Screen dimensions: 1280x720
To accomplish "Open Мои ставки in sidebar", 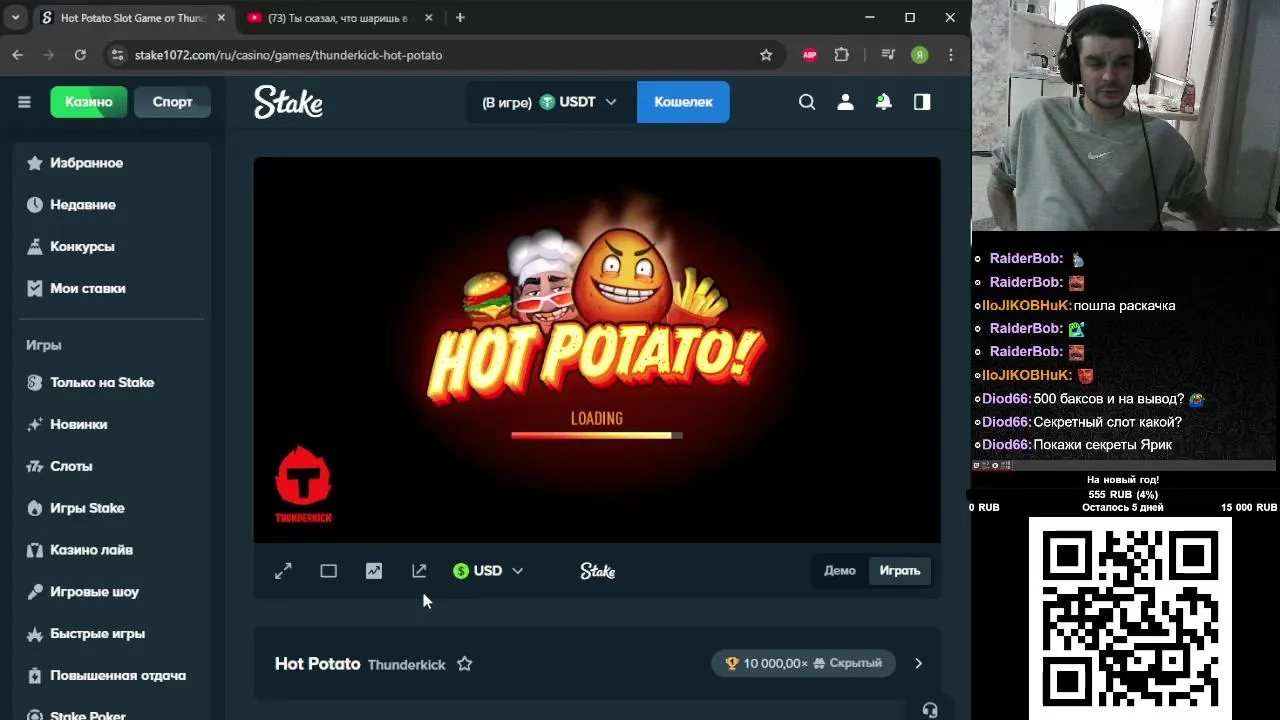I will pyautogui.click(x=111, y=289).
